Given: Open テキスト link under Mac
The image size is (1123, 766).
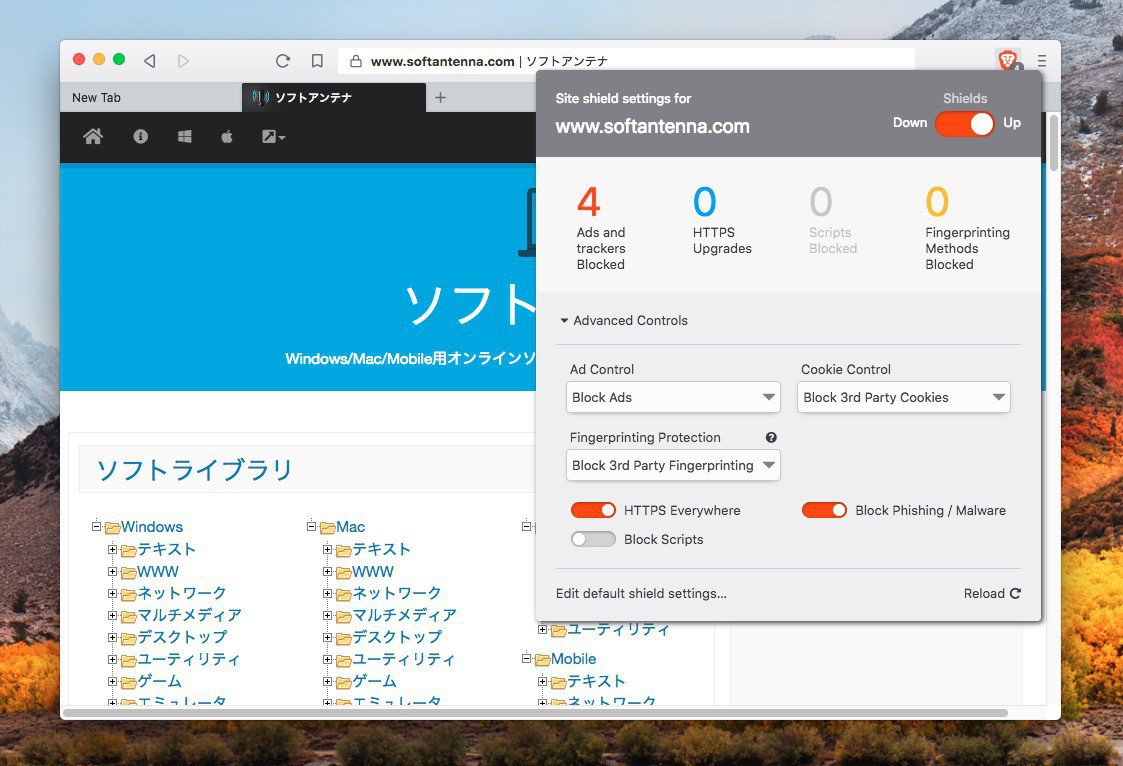Looking at the screenshot, I should (x=381, y=549).
